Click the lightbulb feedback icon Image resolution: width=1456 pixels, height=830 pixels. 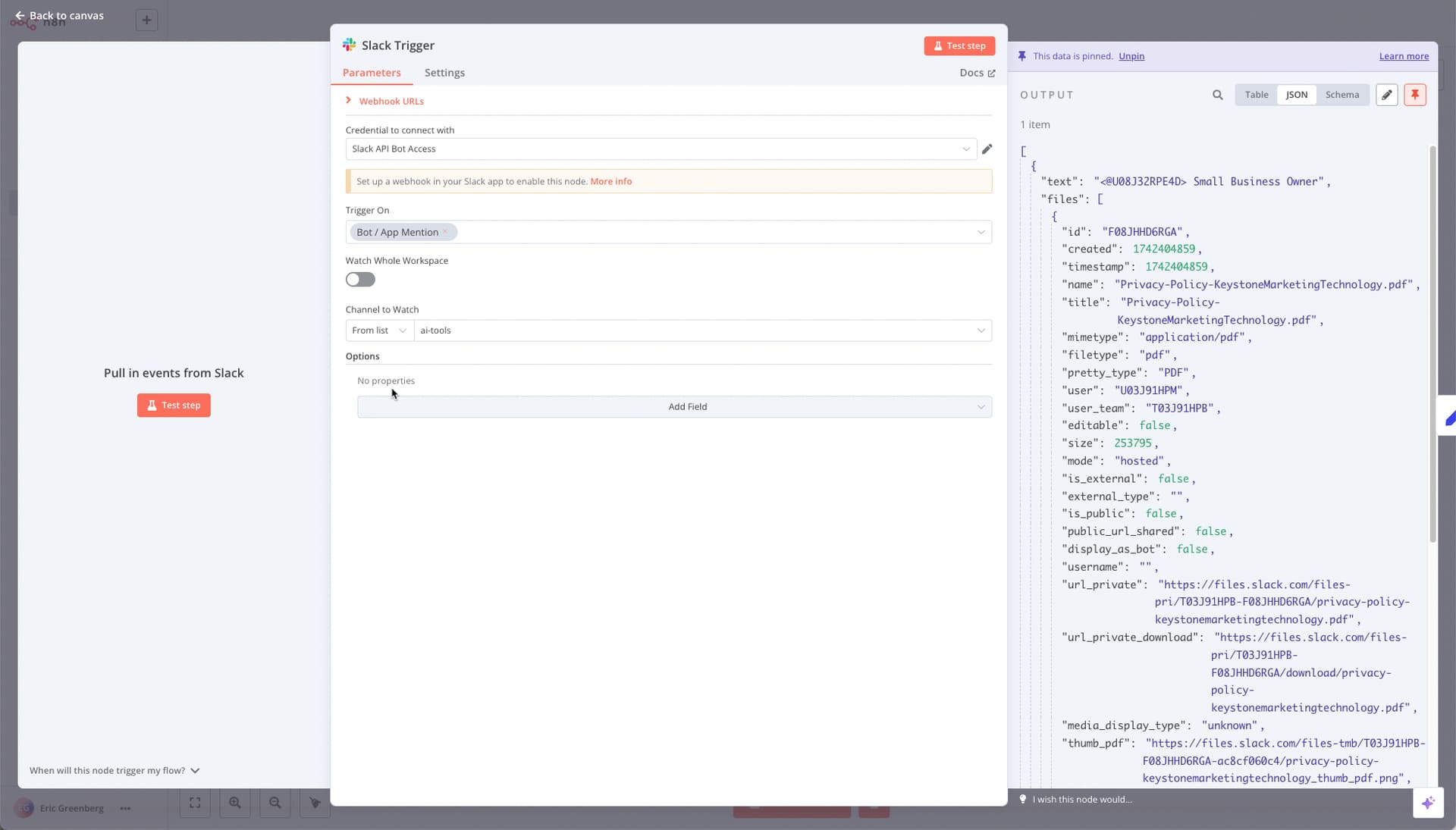[1023, 799]
